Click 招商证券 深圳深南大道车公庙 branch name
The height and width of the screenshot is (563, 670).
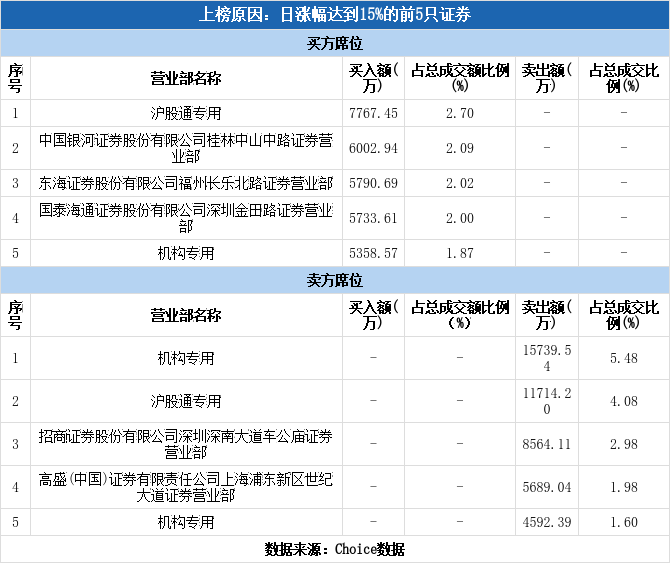point(186,444)
